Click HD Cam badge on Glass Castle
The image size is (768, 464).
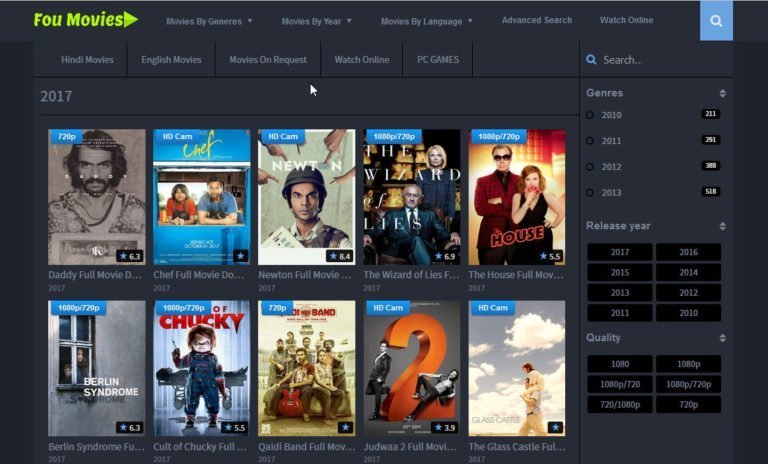(x=492, y=308)
